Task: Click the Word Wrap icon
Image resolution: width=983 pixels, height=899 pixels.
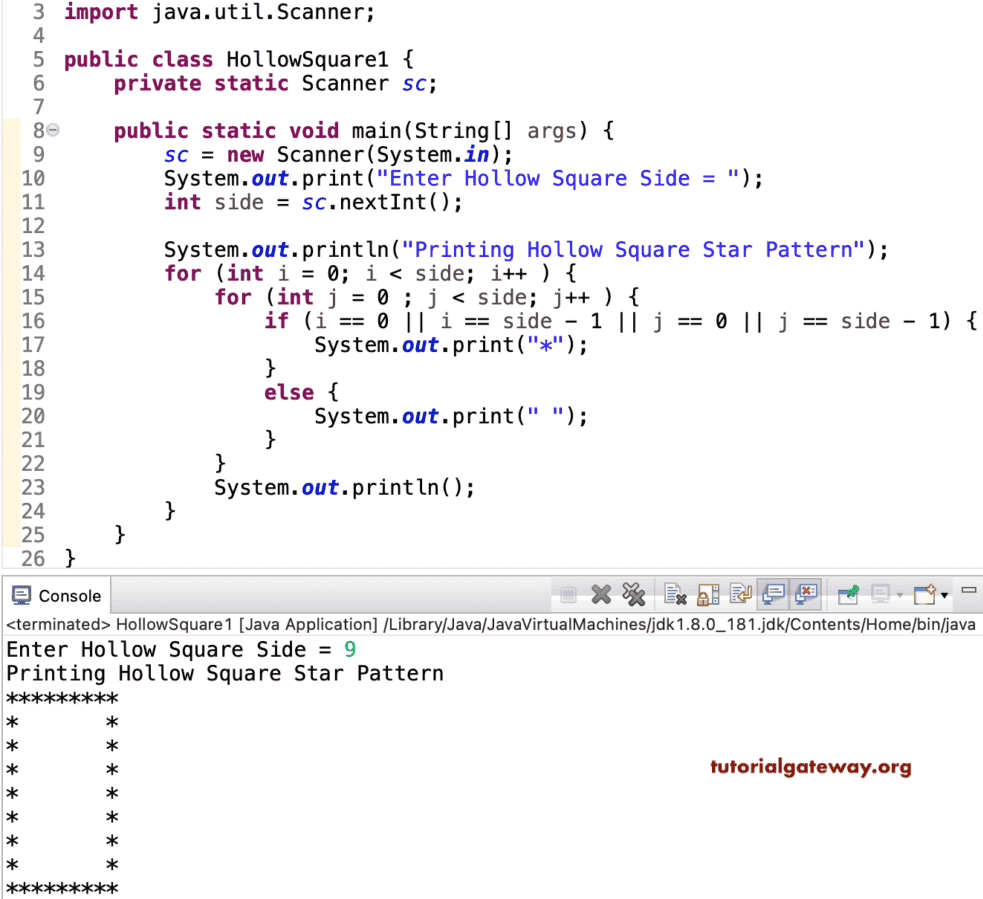Action: tap(742, 593)
